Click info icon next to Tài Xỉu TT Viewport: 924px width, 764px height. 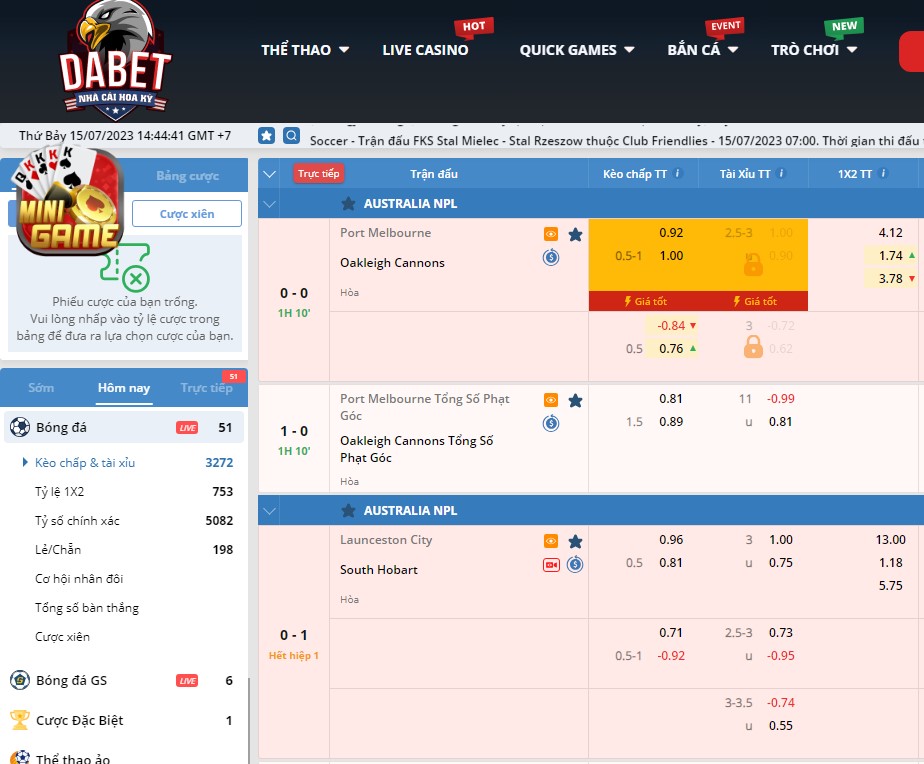click(782, 174)
